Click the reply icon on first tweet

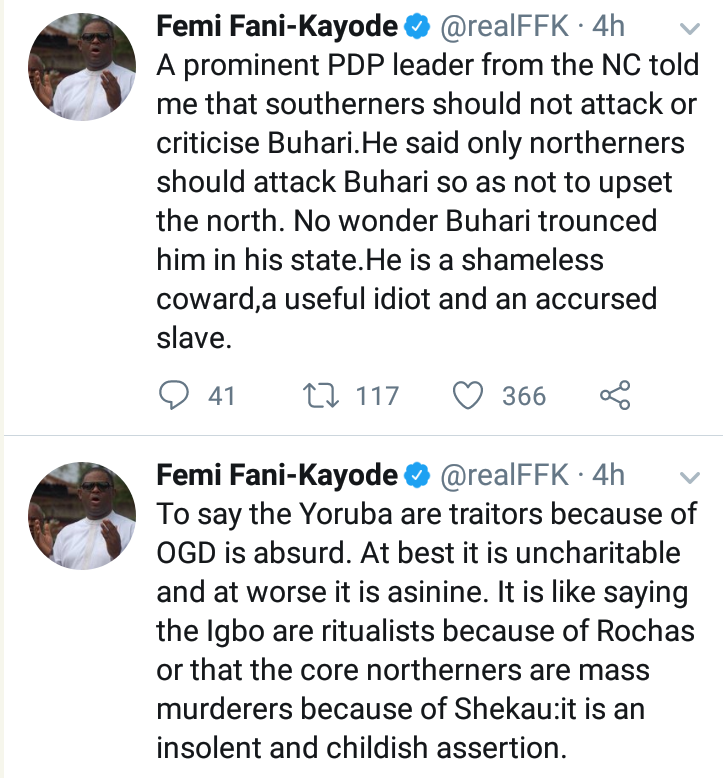(175, 396)
